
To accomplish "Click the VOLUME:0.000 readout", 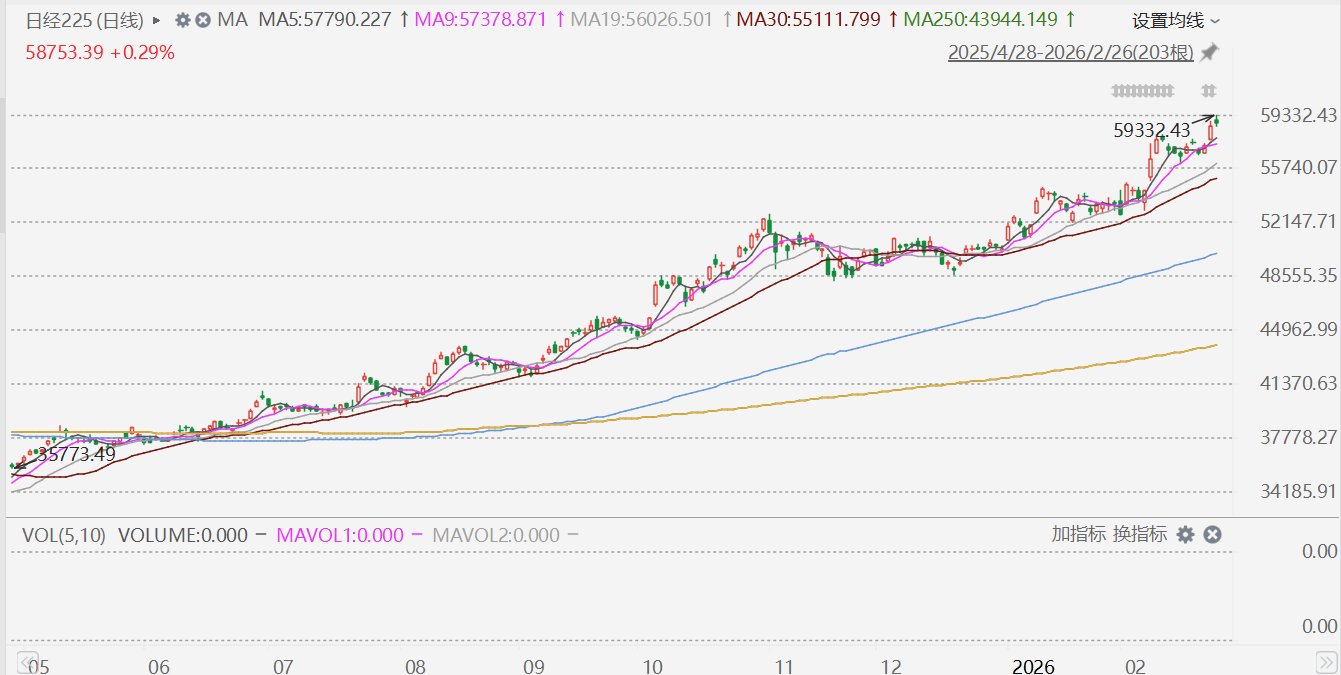I will click(183, 535).
